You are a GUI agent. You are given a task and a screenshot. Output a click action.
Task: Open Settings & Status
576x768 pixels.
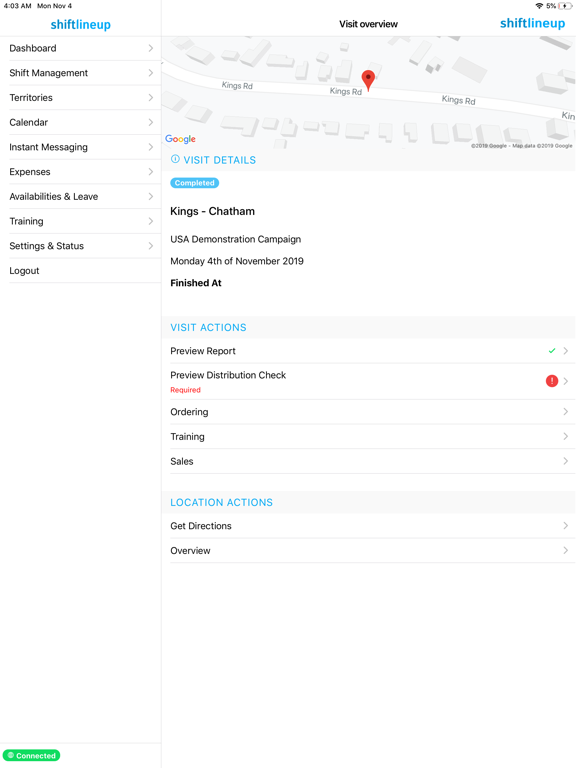click(81, 246)
